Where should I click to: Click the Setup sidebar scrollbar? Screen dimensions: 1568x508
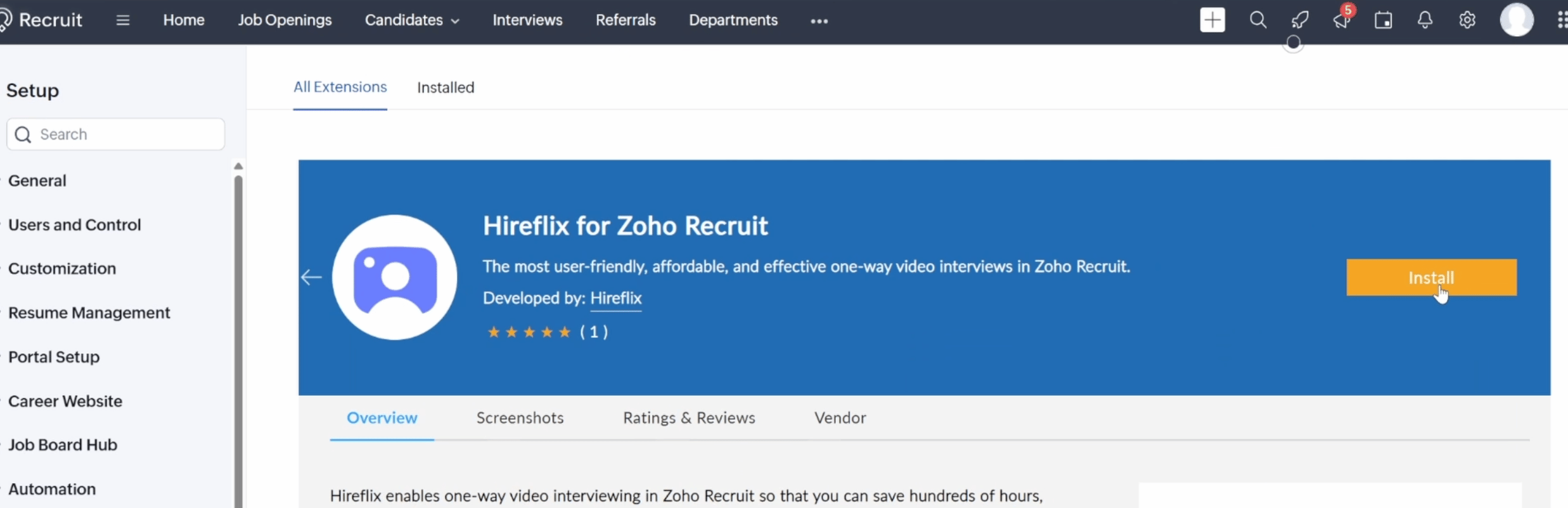[x=238, y=341]
